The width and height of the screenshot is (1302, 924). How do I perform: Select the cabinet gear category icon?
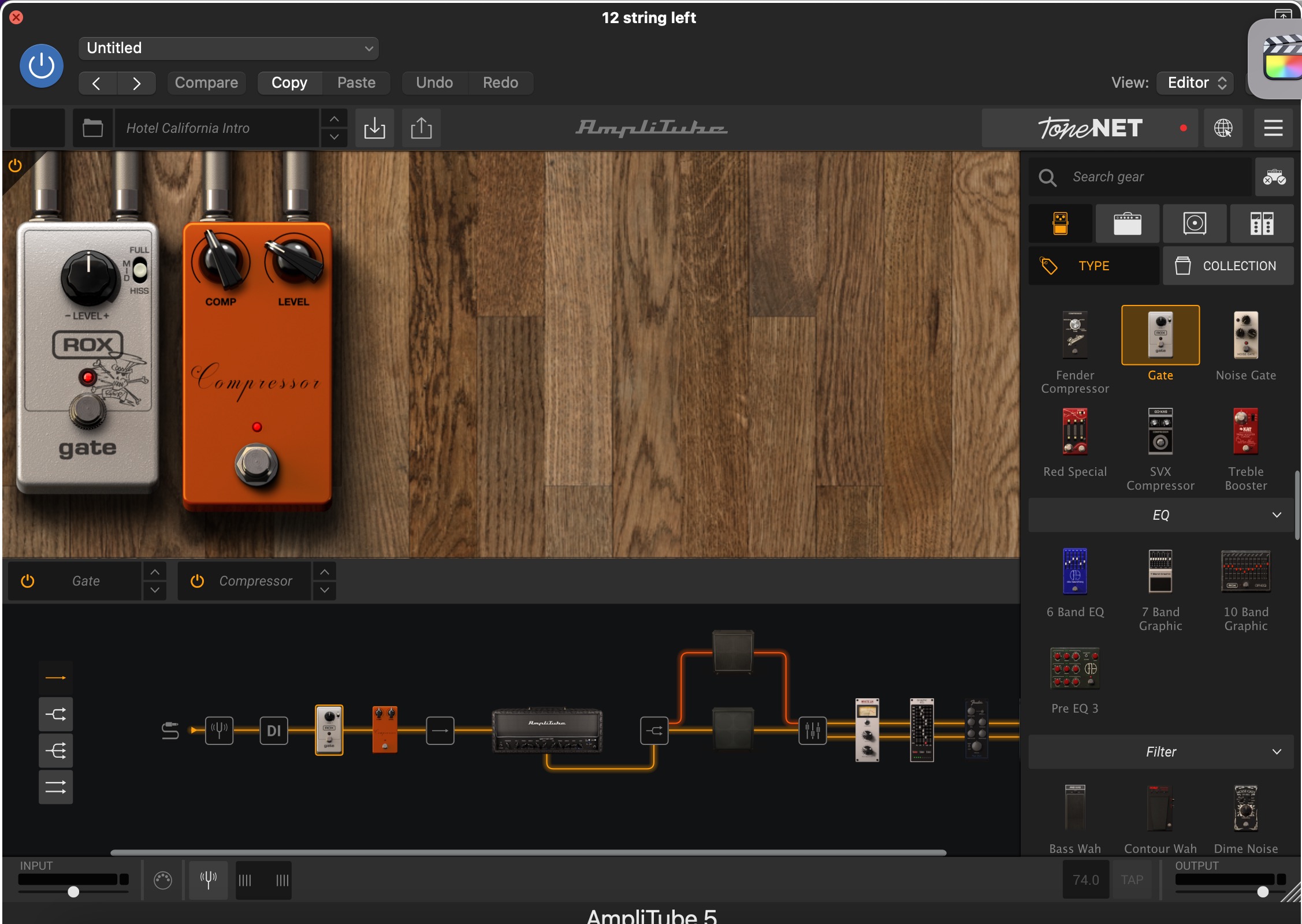1195,223
